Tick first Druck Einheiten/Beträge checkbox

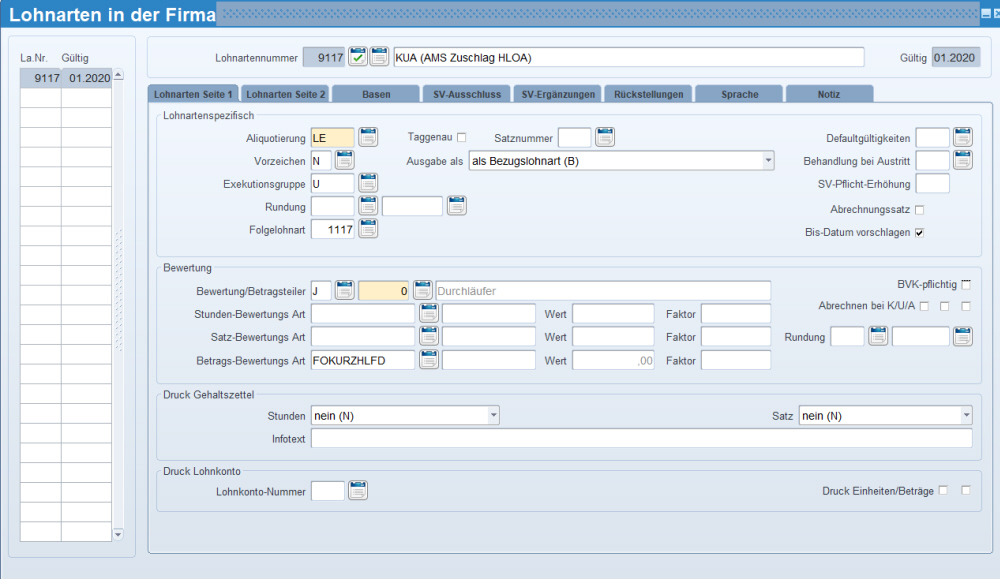click(x=943, y=490)
